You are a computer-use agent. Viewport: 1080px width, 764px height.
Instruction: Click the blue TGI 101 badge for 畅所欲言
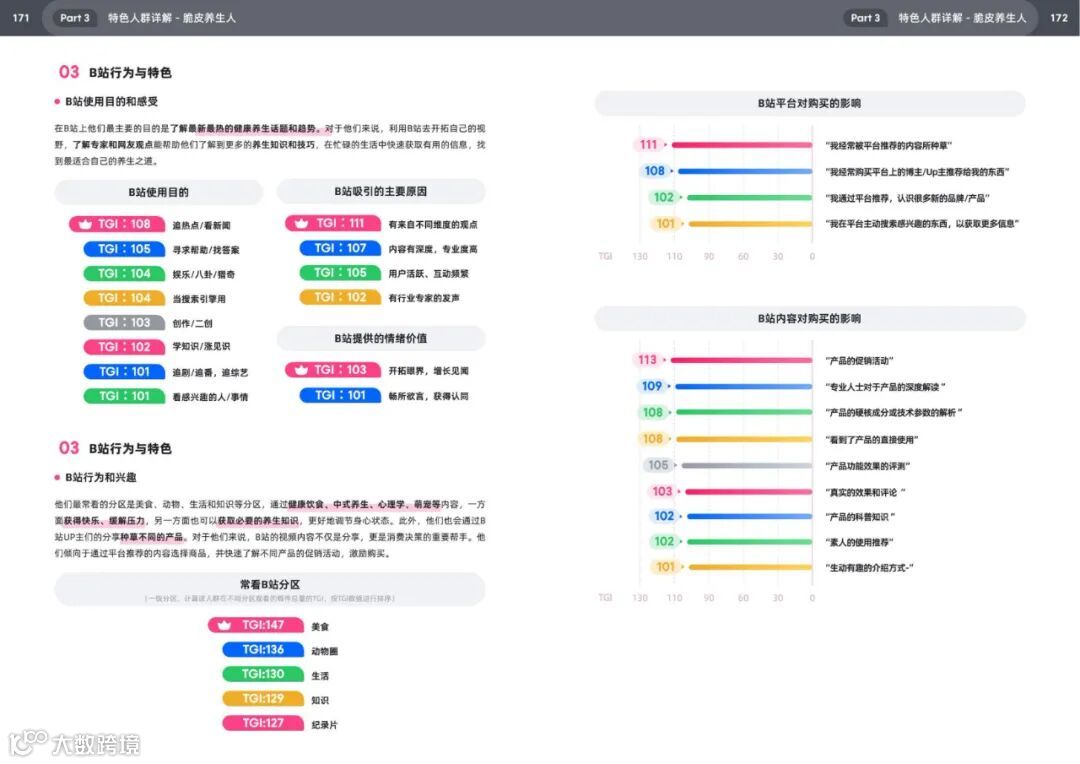point(340,395)
